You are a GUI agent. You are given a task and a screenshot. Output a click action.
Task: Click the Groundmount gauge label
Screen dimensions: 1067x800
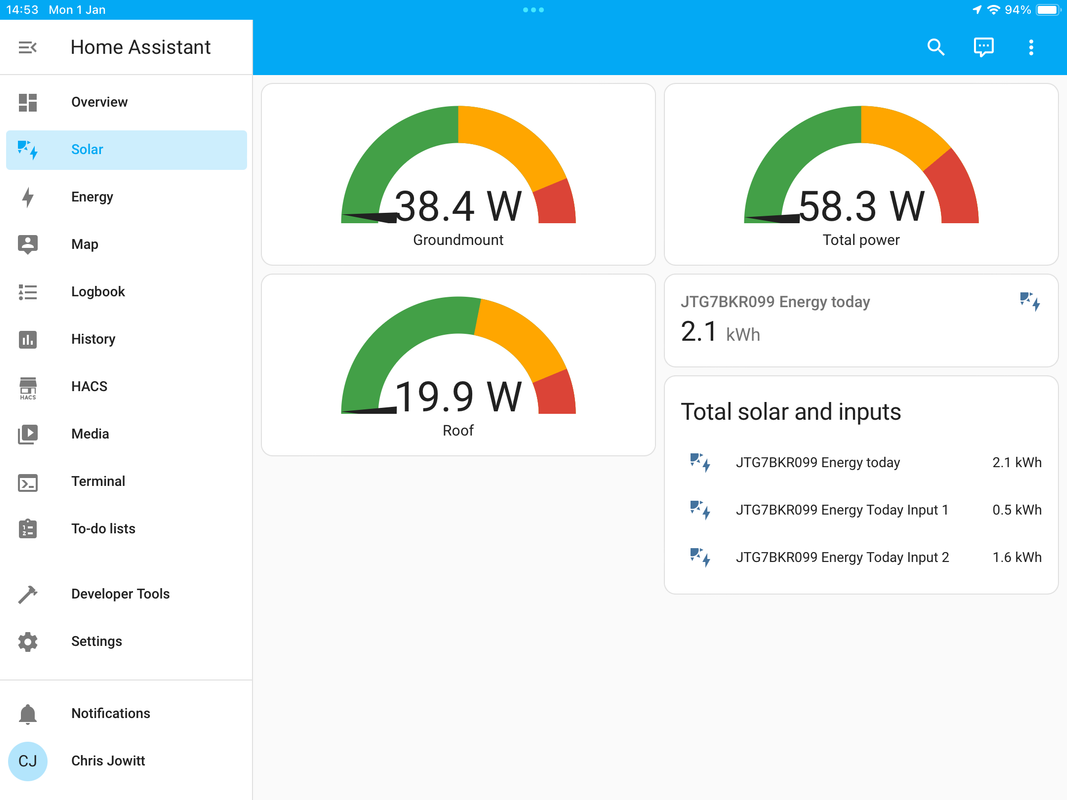click(458, 240)
